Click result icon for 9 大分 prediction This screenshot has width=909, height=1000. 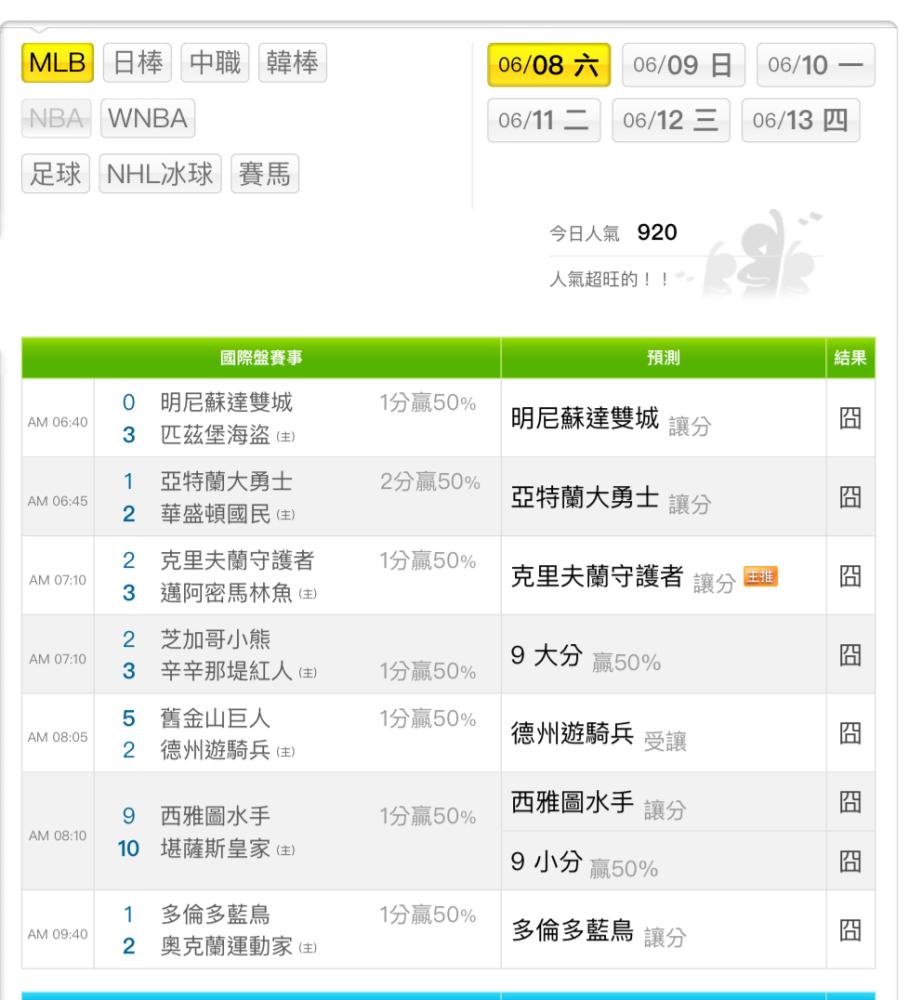850,655
